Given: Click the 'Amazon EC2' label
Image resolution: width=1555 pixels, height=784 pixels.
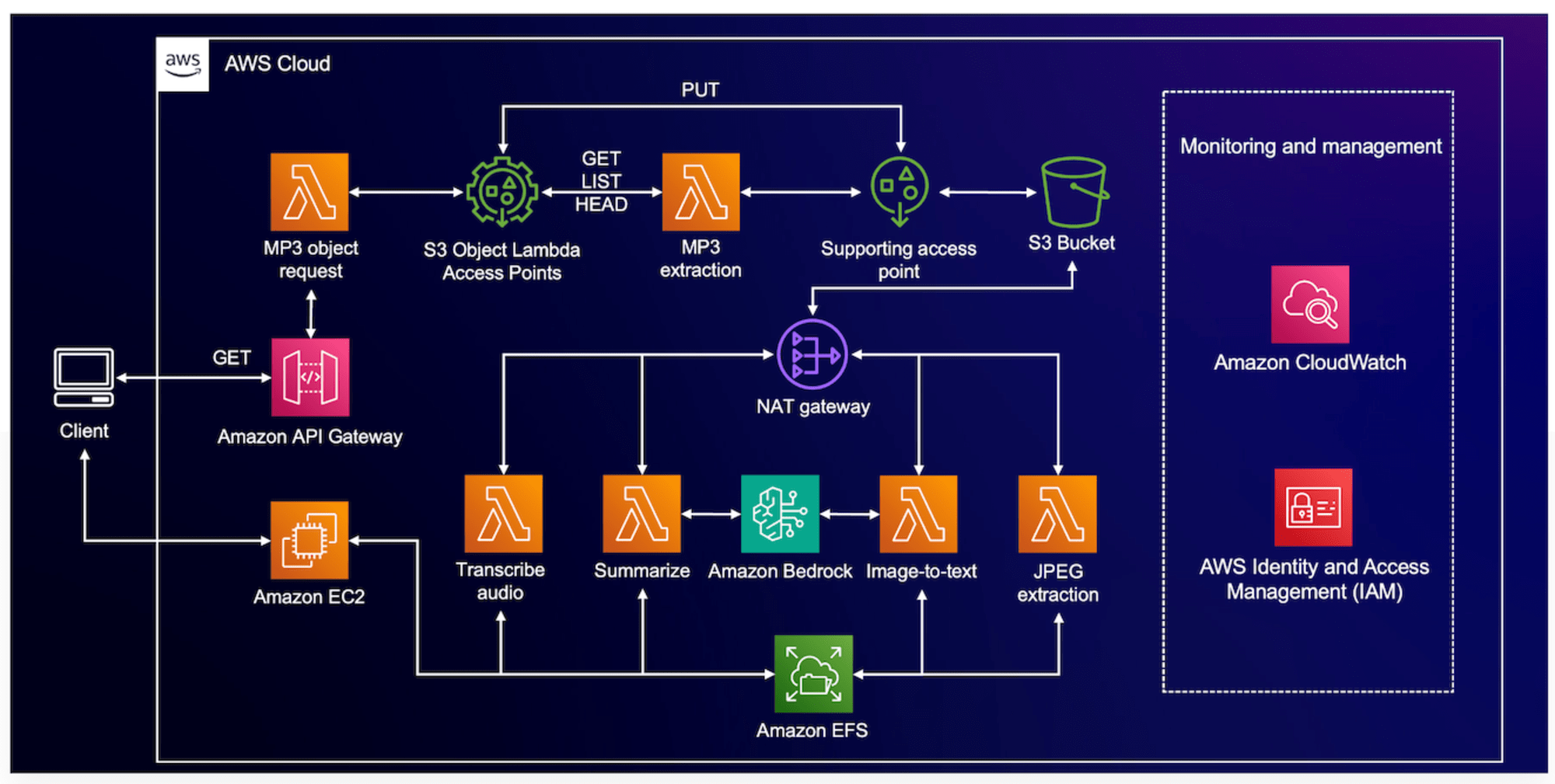Looking at the screenshot, I should [x=309, y=597].
